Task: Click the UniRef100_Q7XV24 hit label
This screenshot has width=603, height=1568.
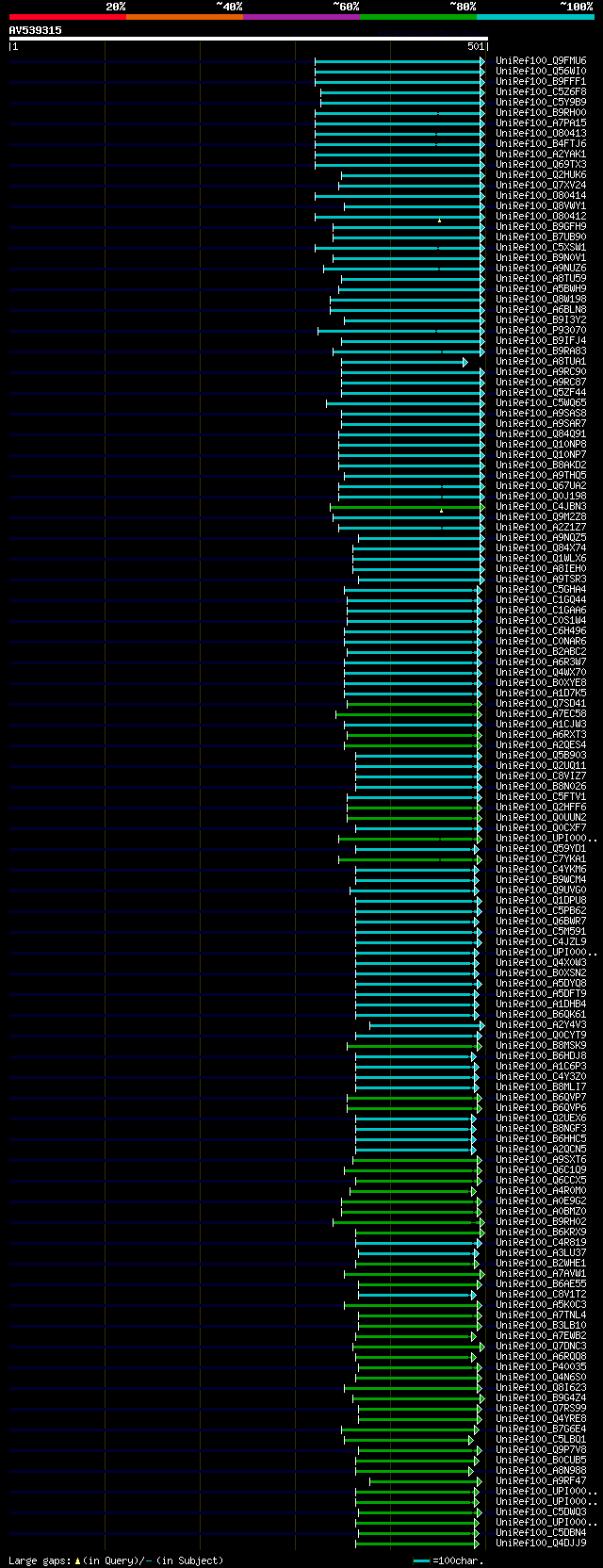Action: point(541,185)
